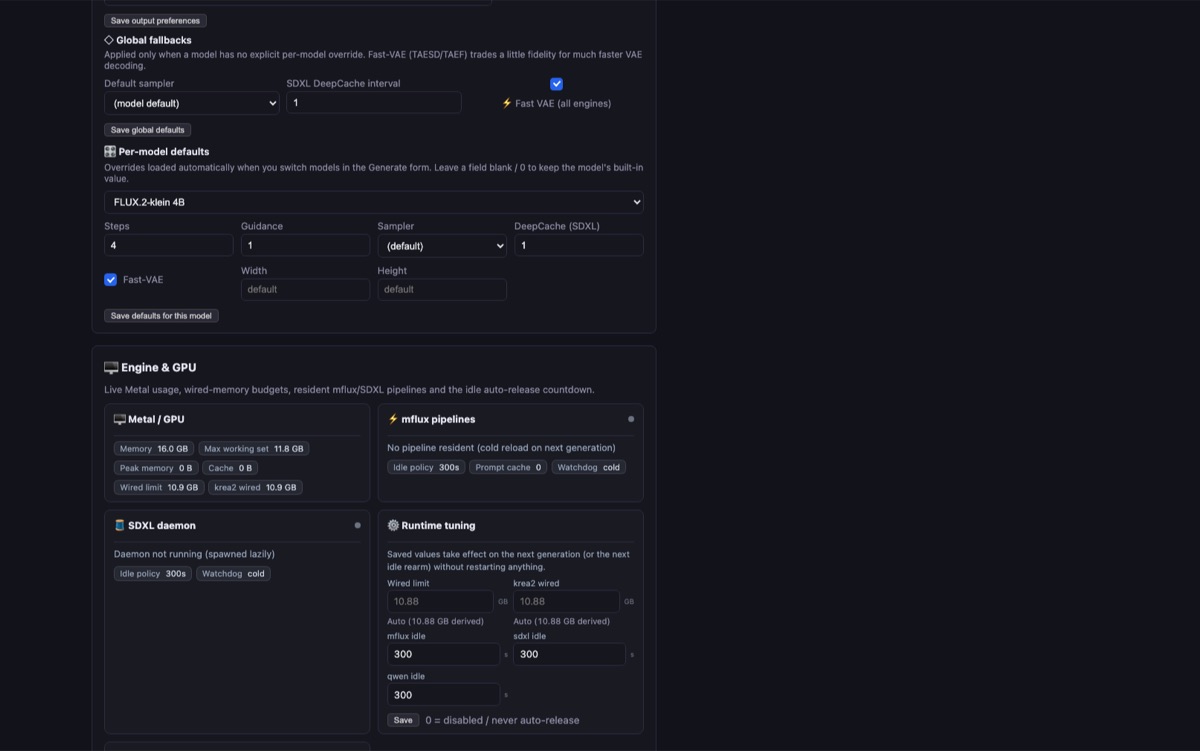Click Idle policy 300s badge in mflux pipelines
Viewport: 1200px width, 751px height.
(x=426, y=467)
